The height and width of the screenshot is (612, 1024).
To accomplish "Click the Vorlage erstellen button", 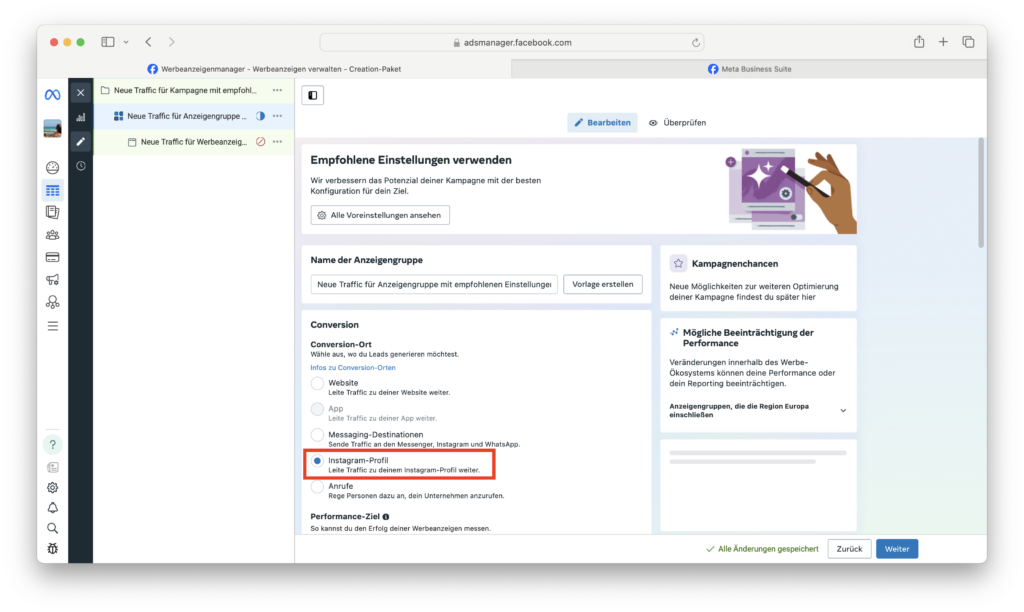I will click(603, 285).
